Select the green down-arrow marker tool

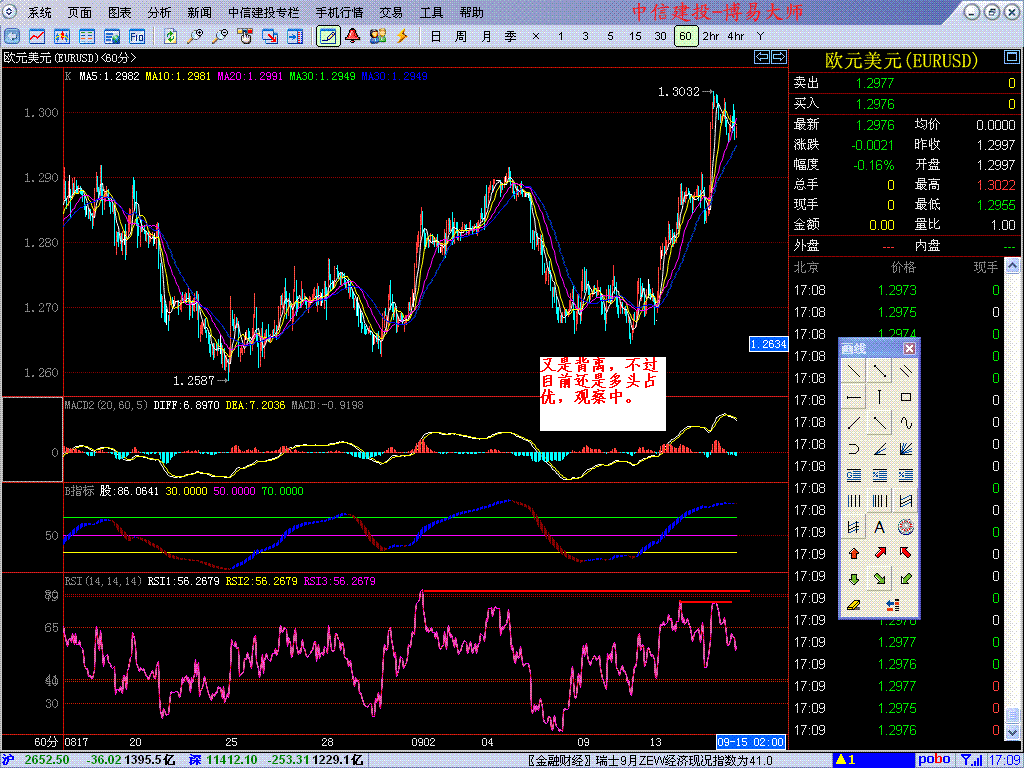click(x=853, y=579)
